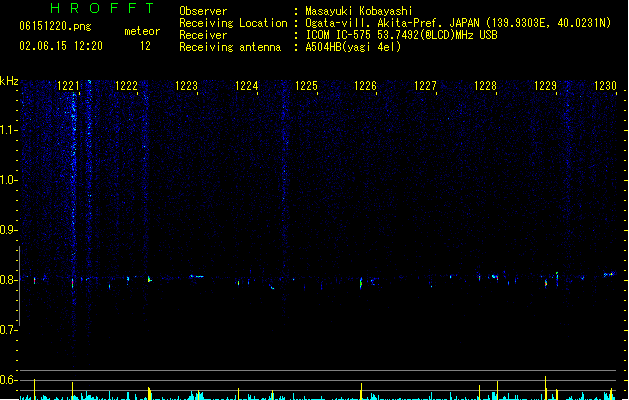The height and width of the screenshot is (400, 629).
Task: Click the 1.1 frequency axis label
Action: 8,130
